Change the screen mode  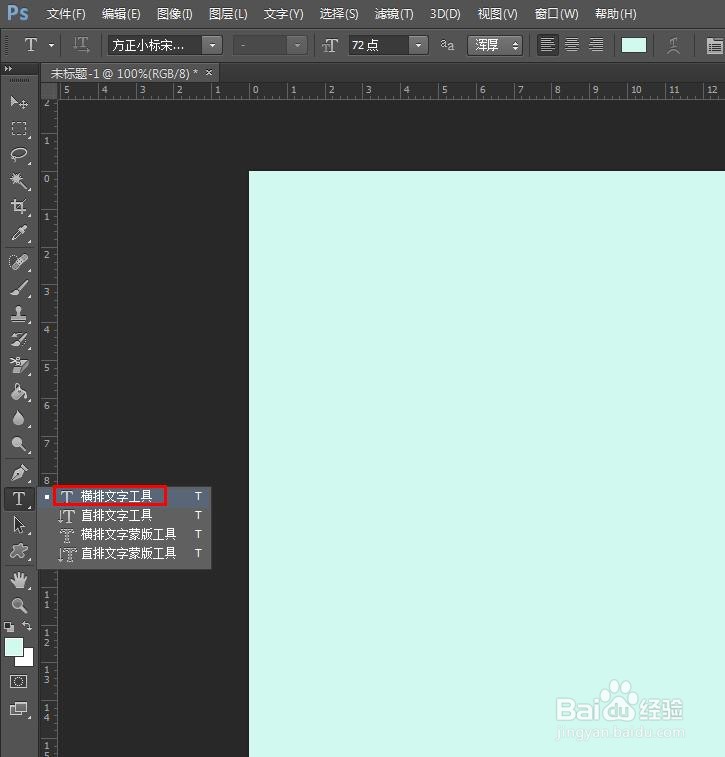click(19, 709)
